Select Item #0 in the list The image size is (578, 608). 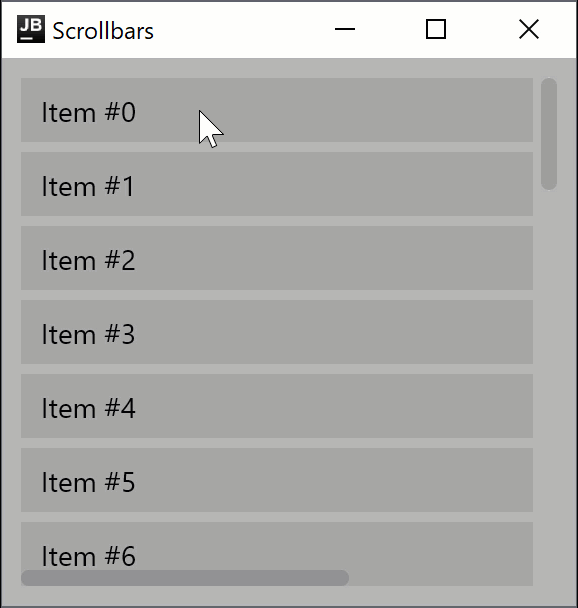coord(277,110)
